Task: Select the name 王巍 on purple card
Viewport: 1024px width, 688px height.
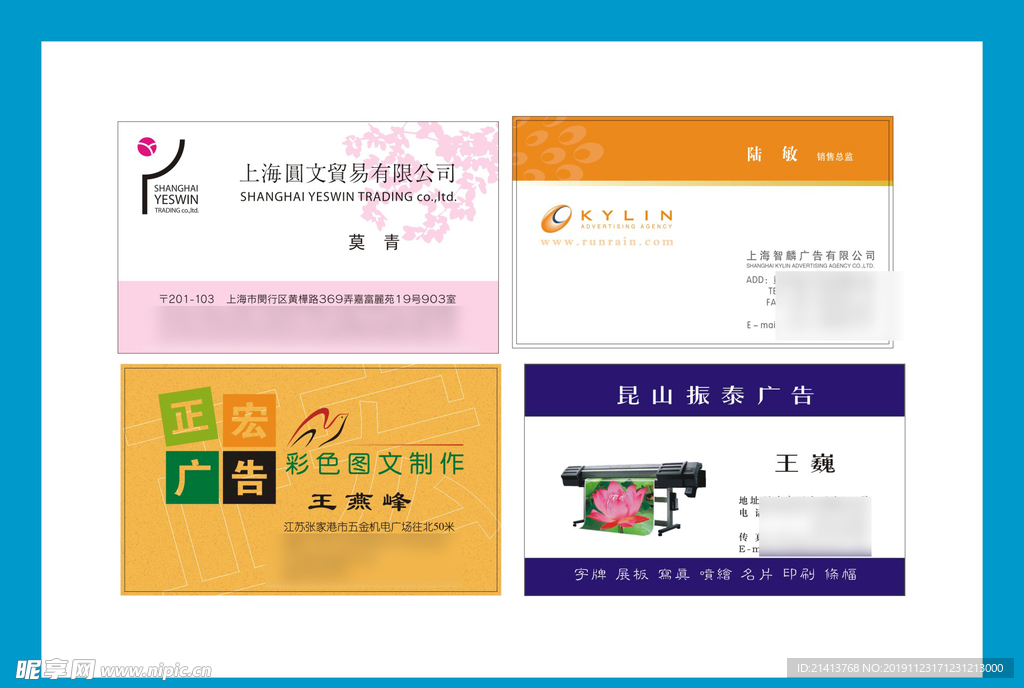Action: [x=804, y=463]
